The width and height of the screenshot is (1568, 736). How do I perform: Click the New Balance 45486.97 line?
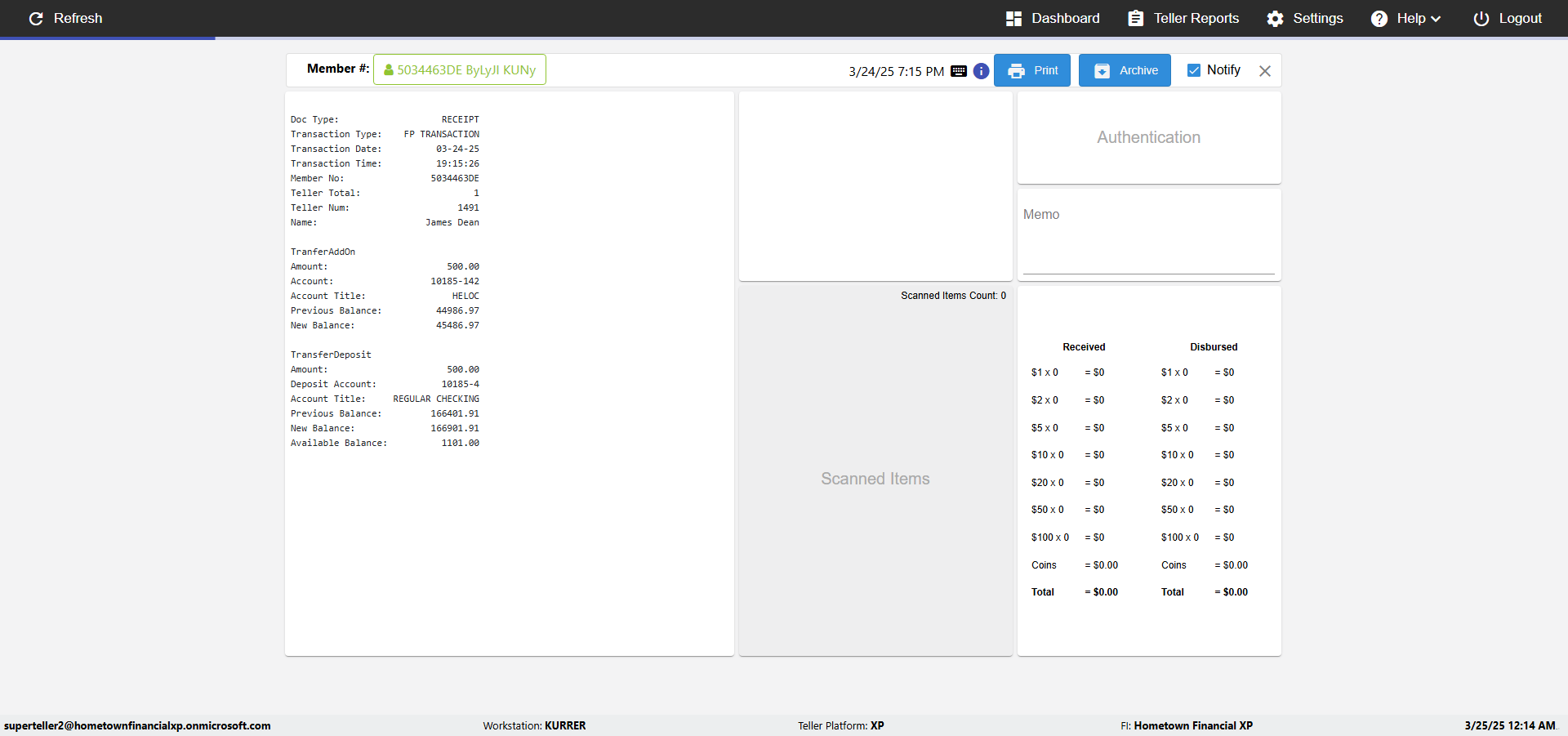(385, 325)
